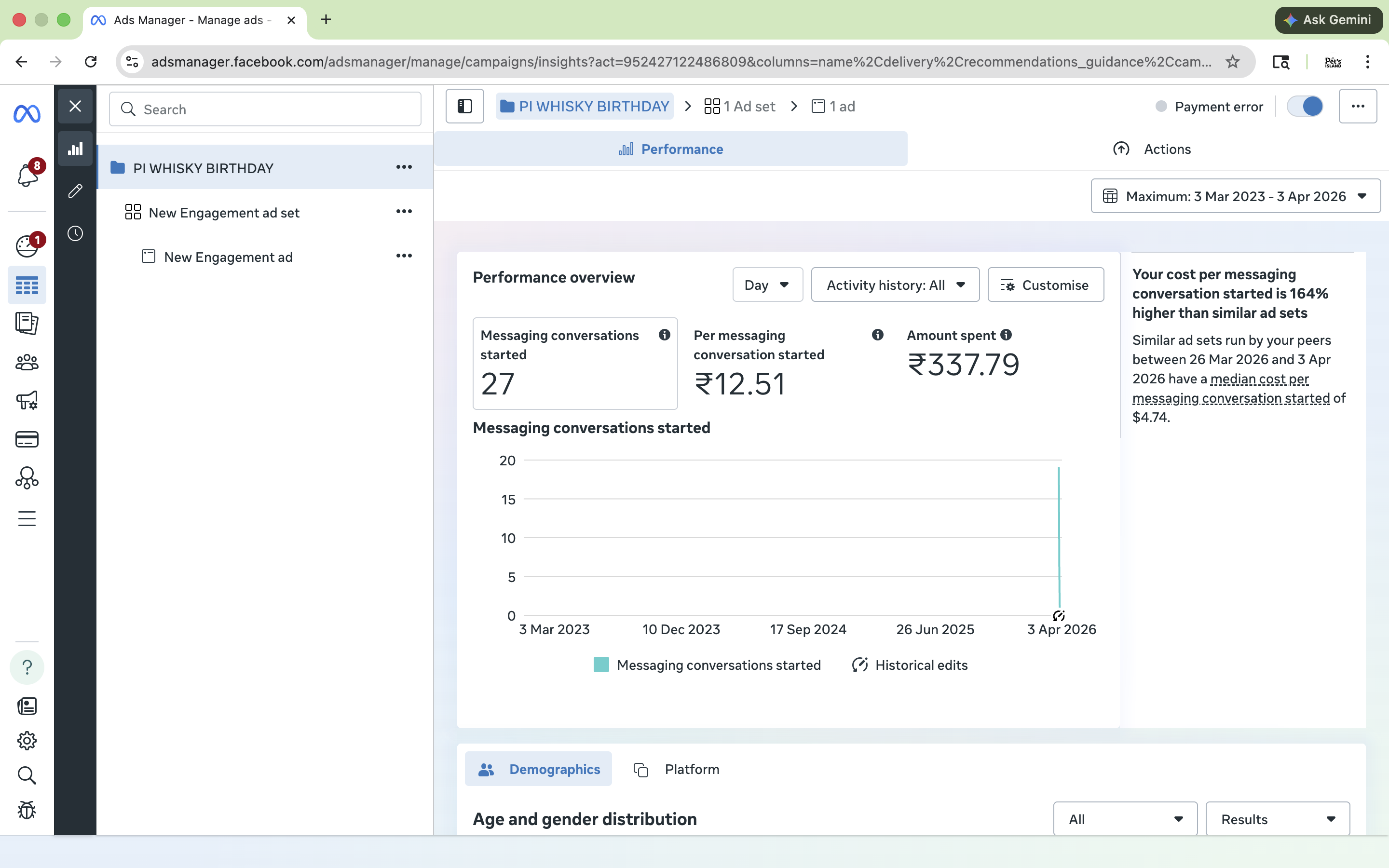Click the campaign Search input field

[x=265, y=109]
